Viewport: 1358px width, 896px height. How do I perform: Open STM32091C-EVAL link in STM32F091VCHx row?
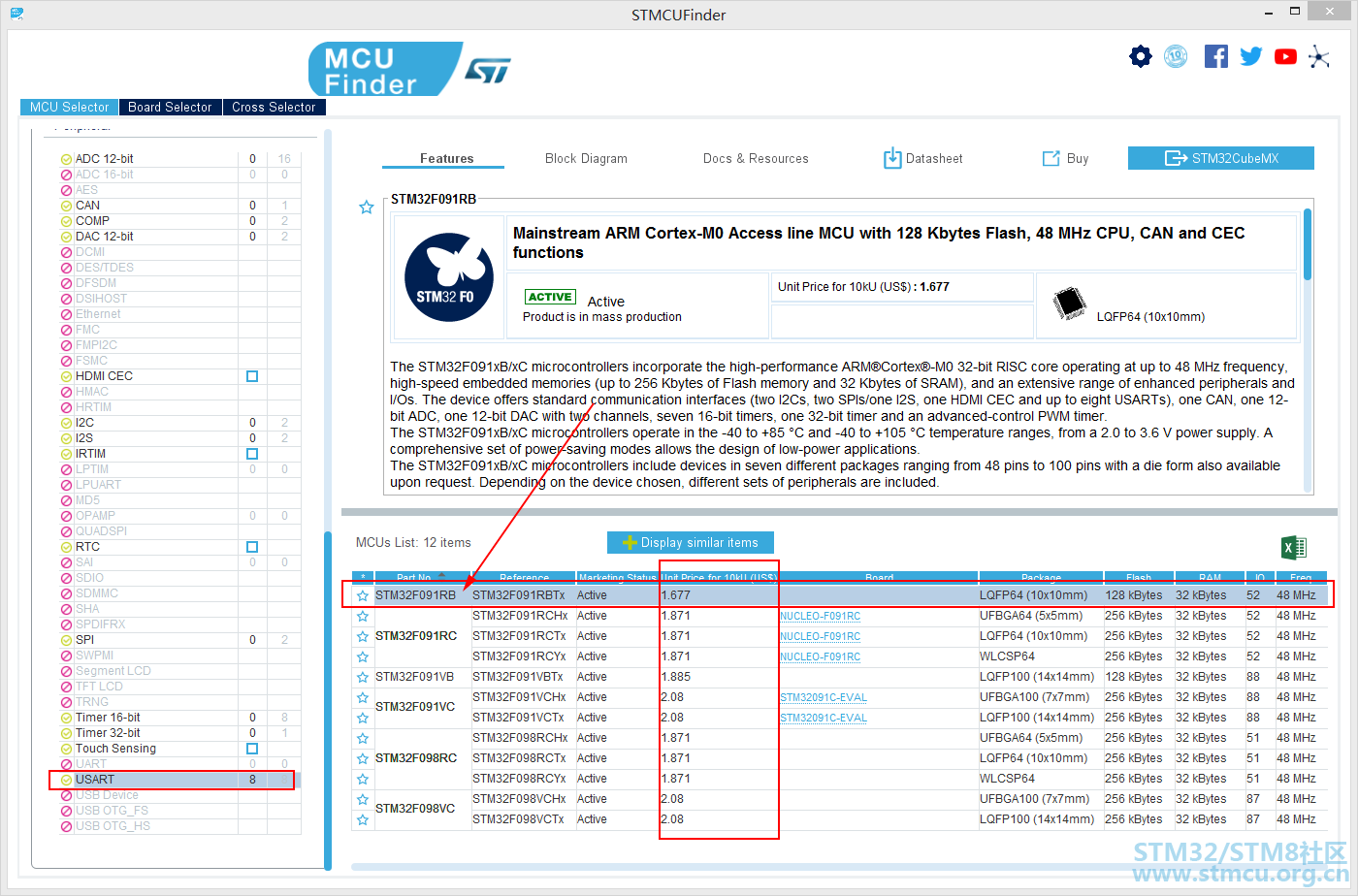pyautogui.click(x=824, y=697)
